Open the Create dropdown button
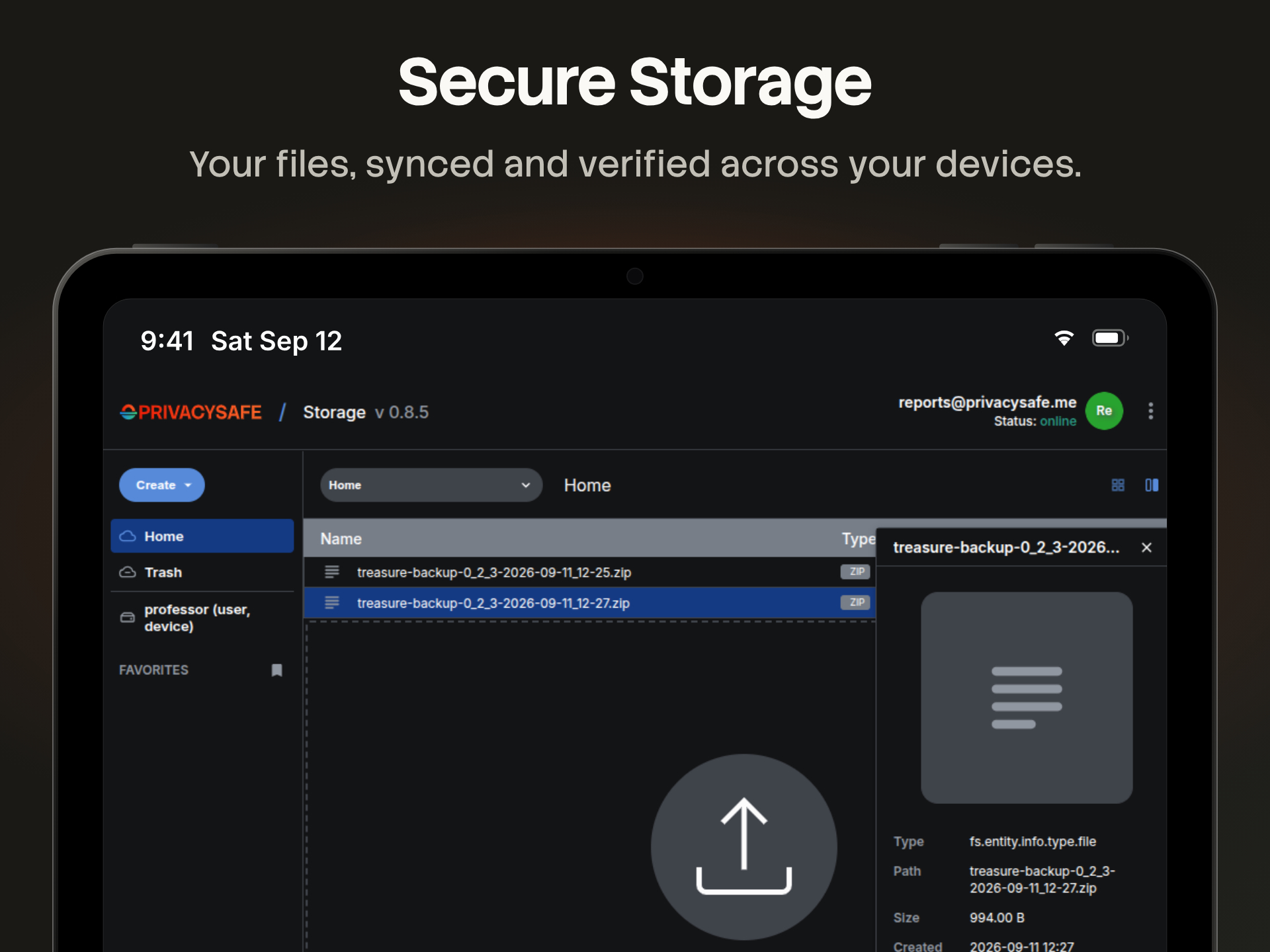The height and width of the screenshot is (952, 1270). pos(161,485)
